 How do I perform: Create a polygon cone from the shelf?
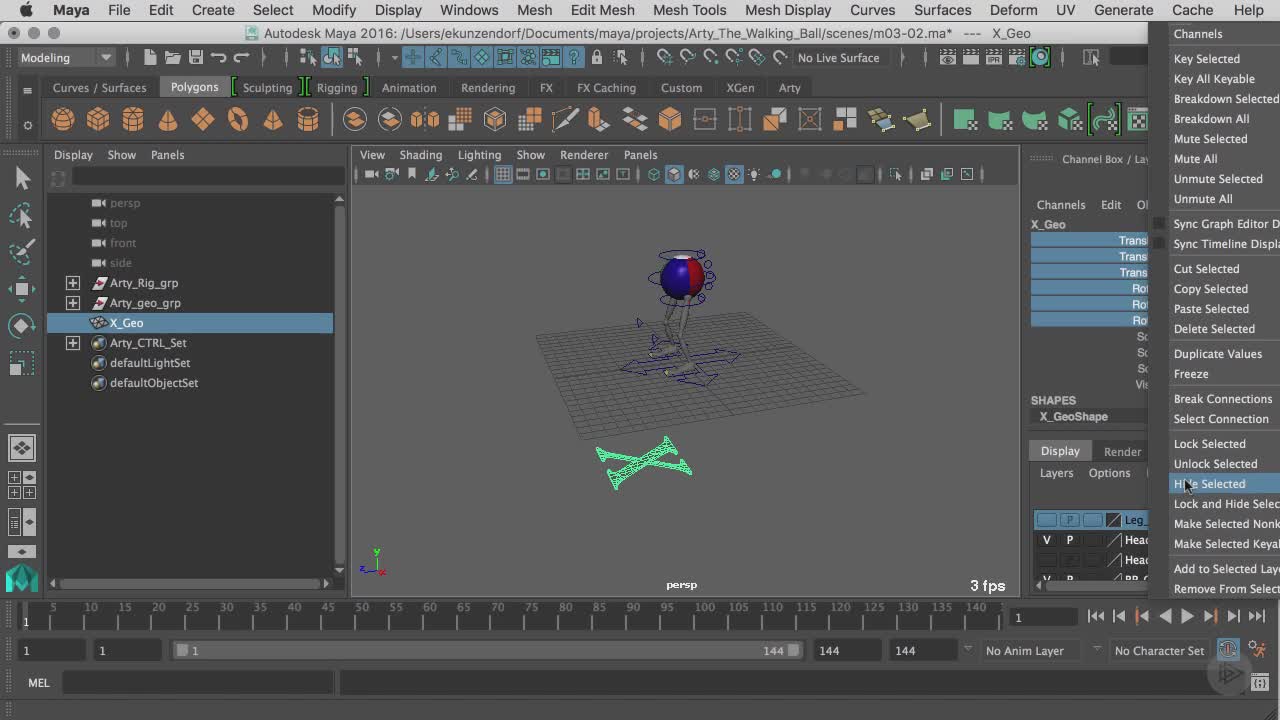[x=168, y=120]
